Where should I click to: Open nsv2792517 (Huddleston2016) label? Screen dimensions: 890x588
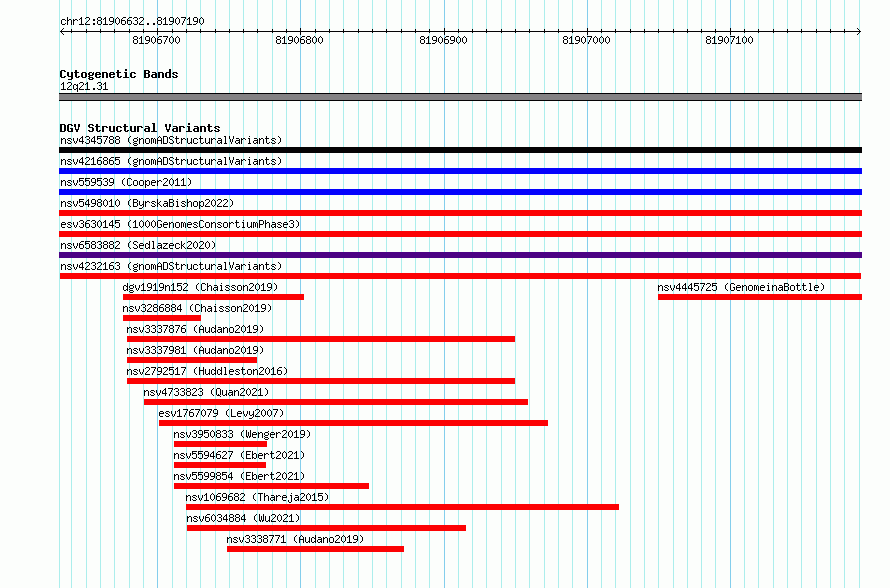pyautogui.click(x=207, y=371)
